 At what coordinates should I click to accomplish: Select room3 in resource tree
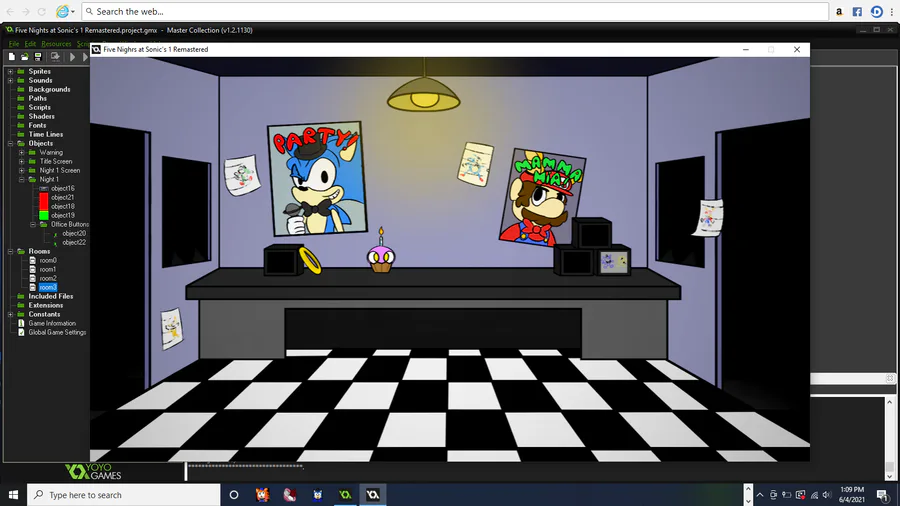point(48,287)
